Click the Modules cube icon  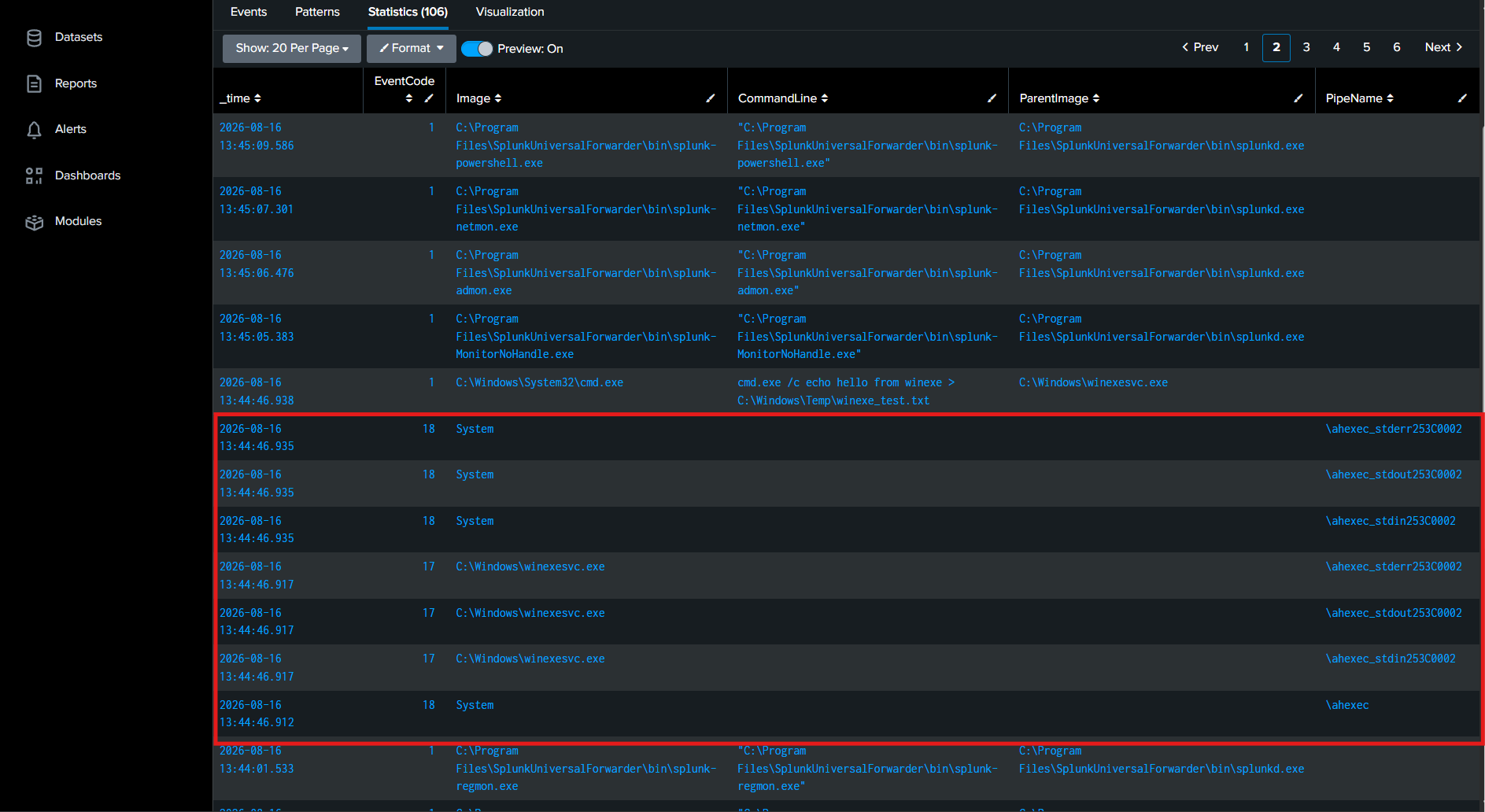34,222
